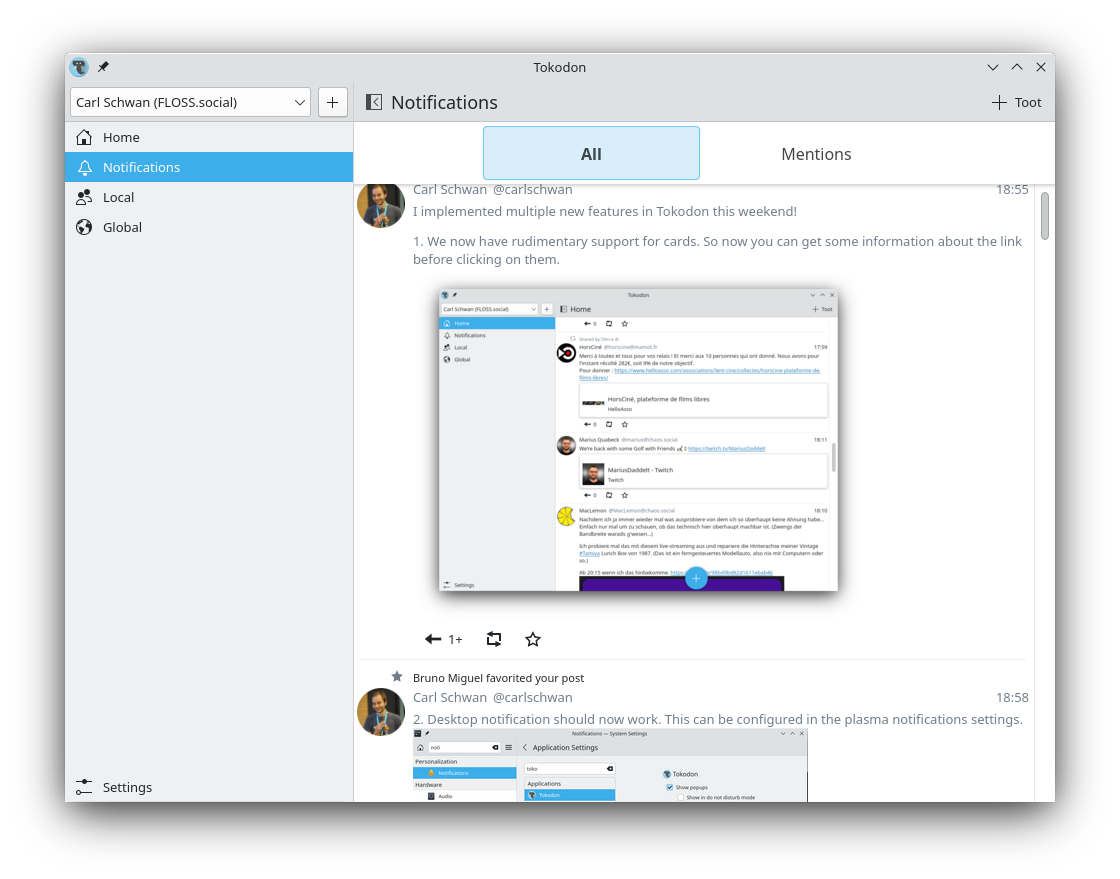
Task: Collapse the sidebar using the panel icon
Action: [x=374, y=102]
